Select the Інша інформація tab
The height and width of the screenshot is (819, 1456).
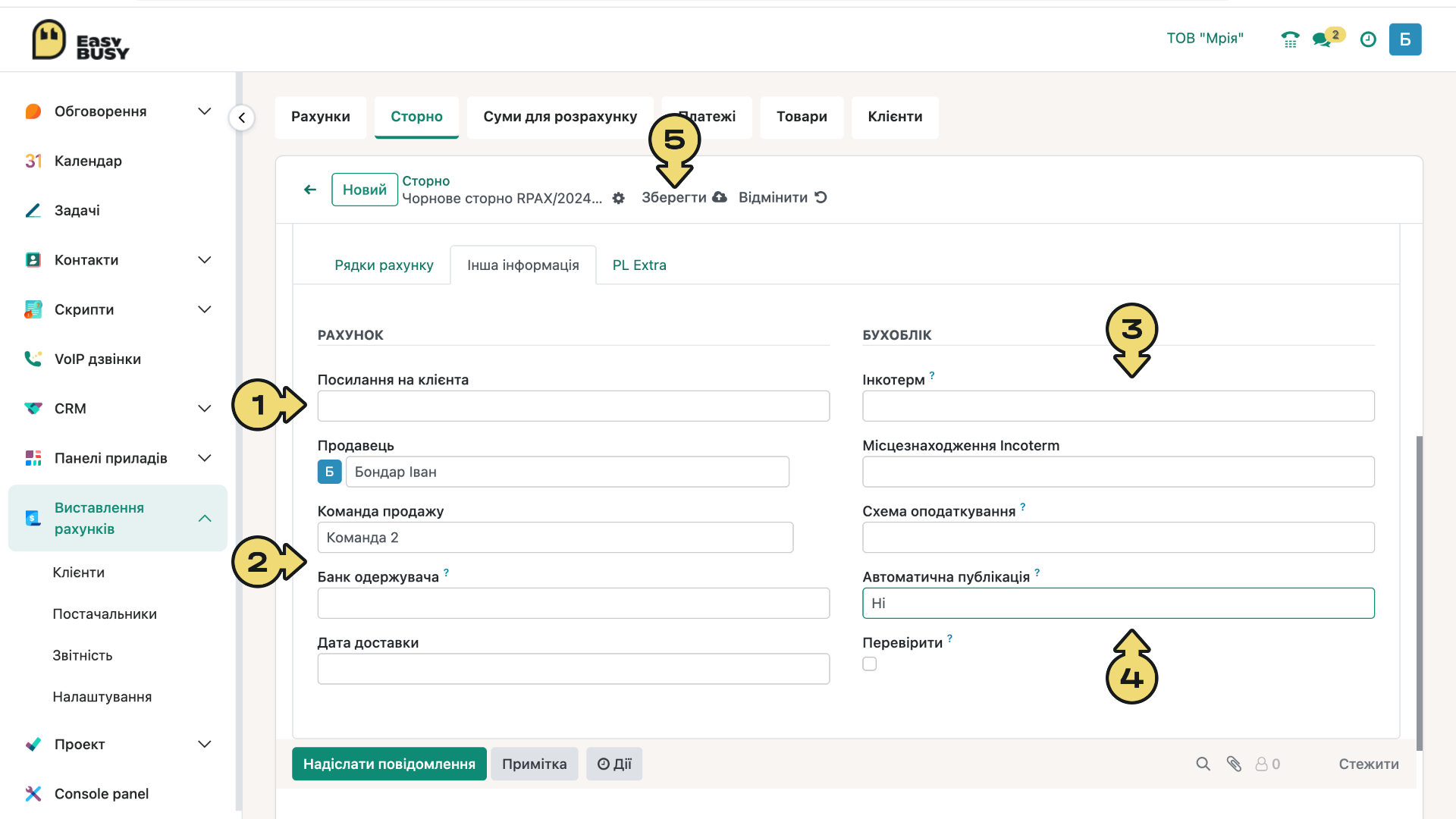[x=523, y=265]
